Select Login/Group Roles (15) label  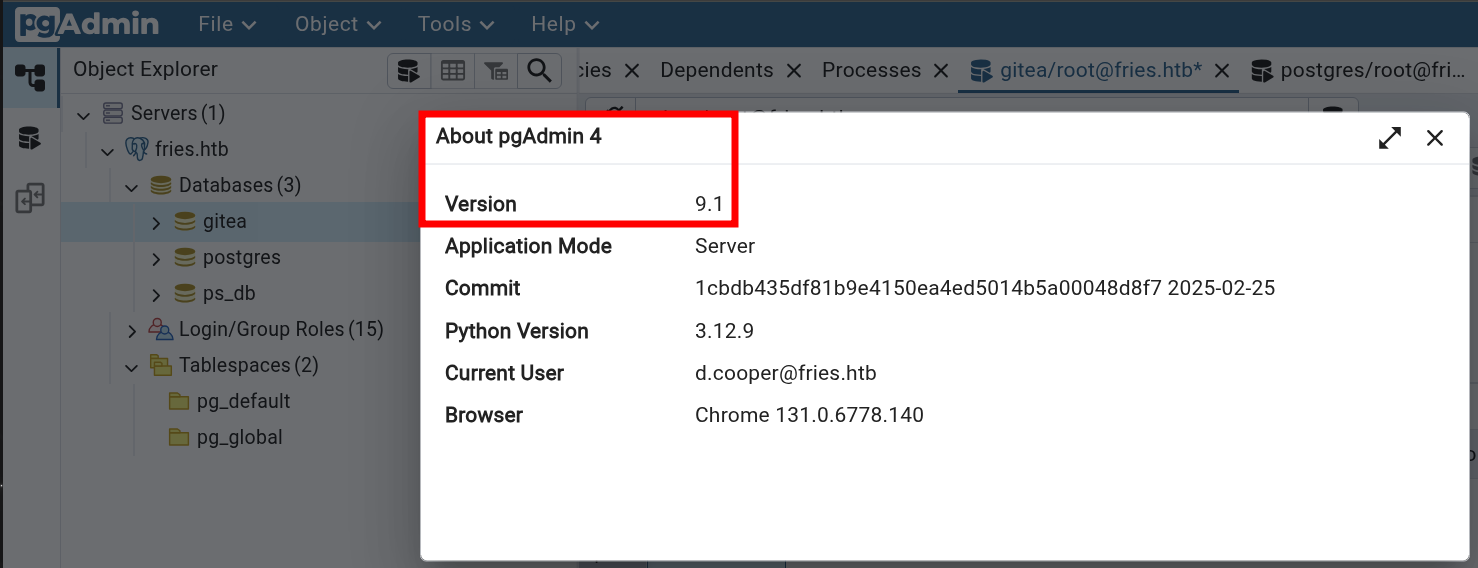click(x=281, y=329)
